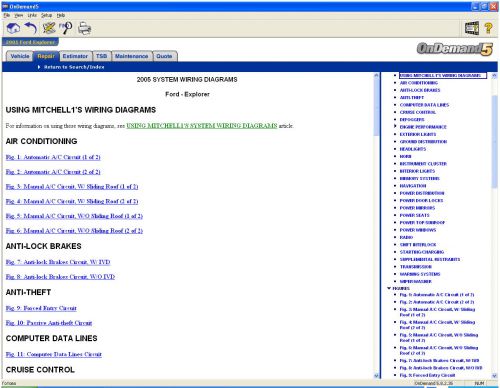Switch to the Vehicle tab
This screenshot has height=388, width=500.
[x=20, y=56]
